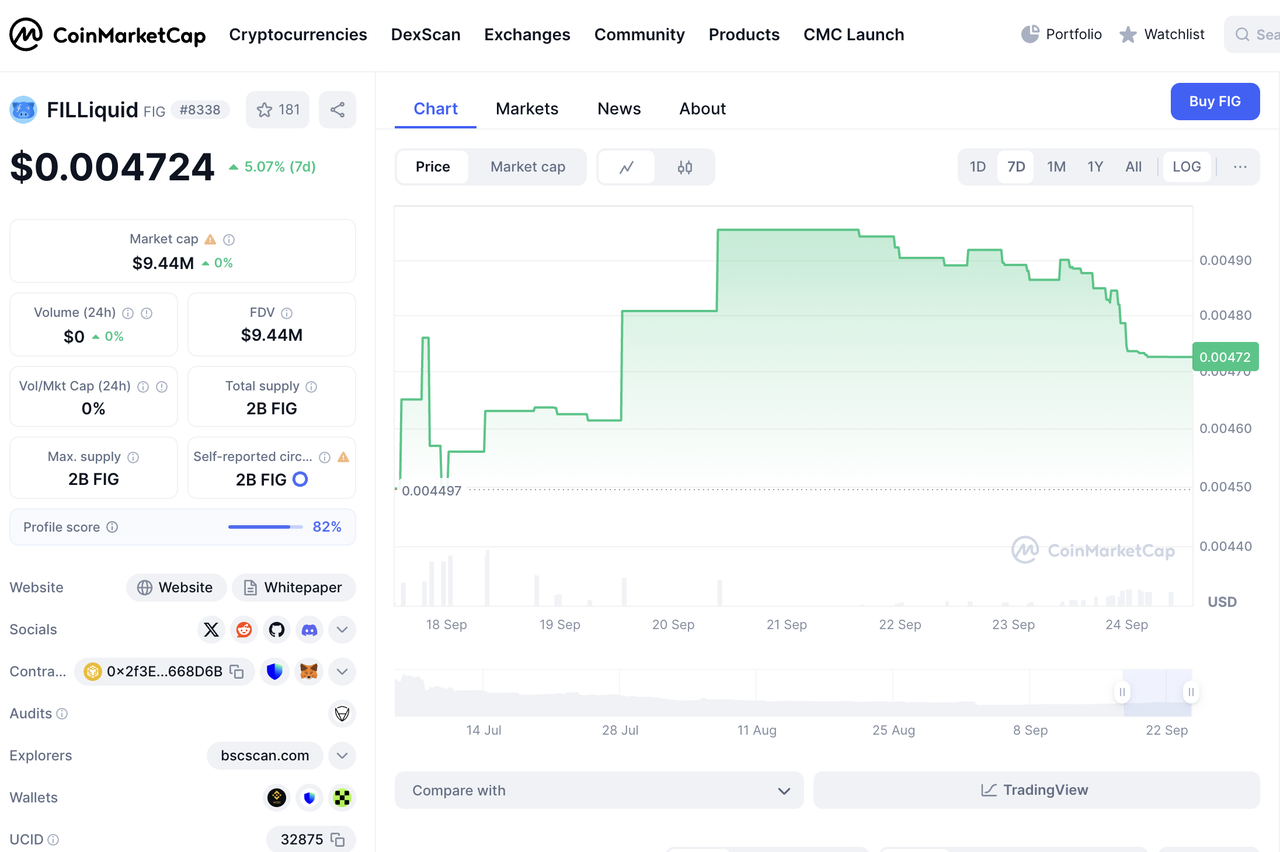Click the UCID info icon
1280x852 pixels.
(x=53, y=840)
